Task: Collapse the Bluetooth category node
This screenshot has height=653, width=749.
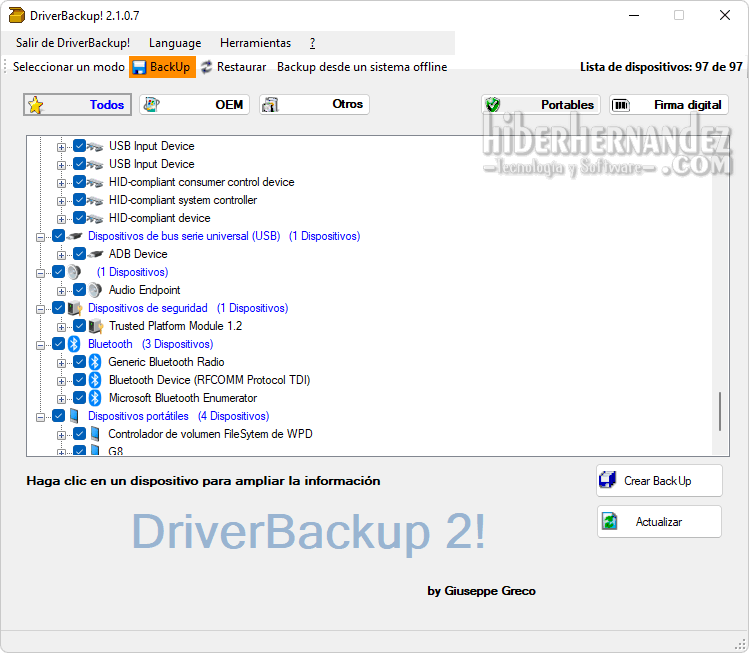Action: coord(41,345)
